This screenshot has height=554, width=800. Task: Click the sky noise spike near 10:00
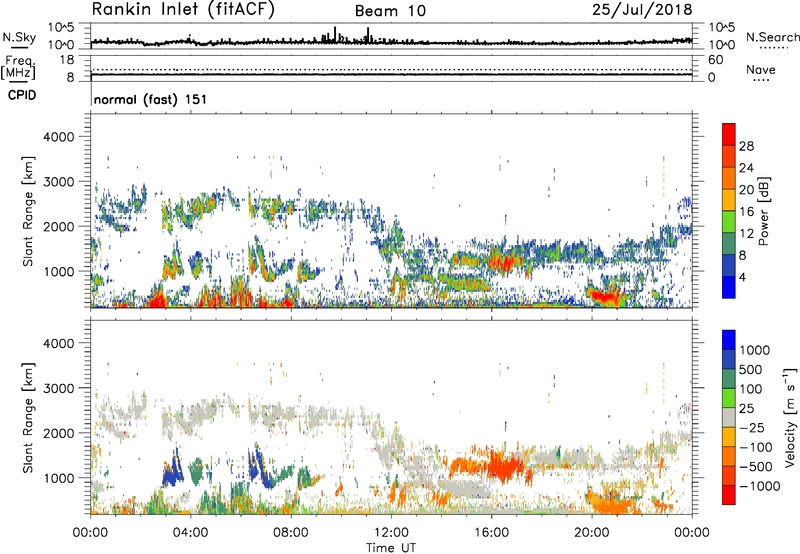(335, 34)
